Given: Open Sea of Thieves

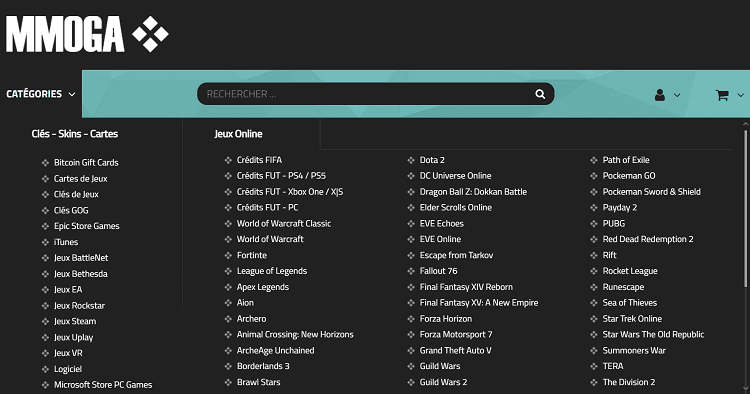Looking at the screenshot, I should (x=629, y=302).
